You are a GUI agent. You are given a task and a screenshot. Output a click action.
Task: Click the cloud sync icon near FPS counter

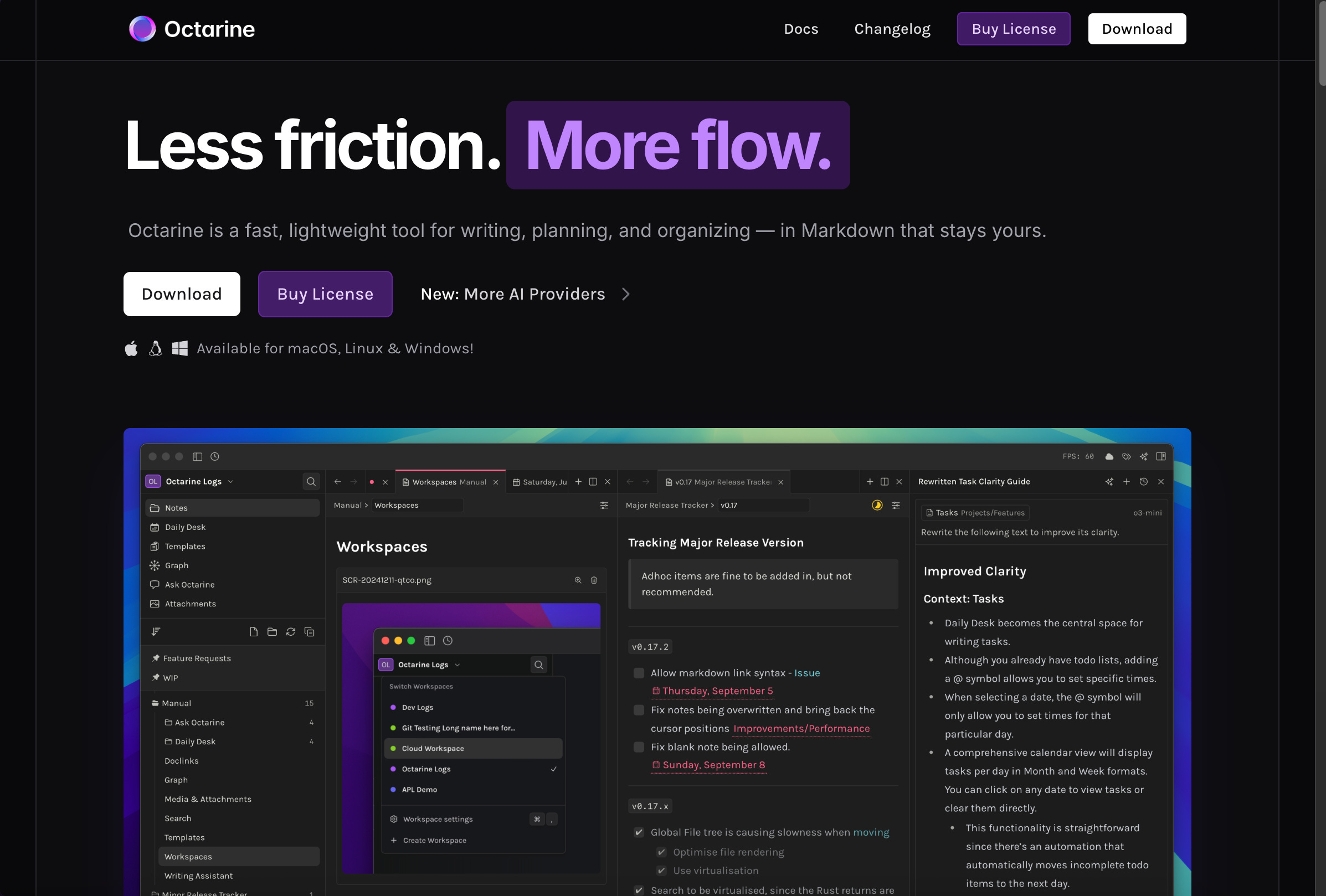pos(1109,456)
